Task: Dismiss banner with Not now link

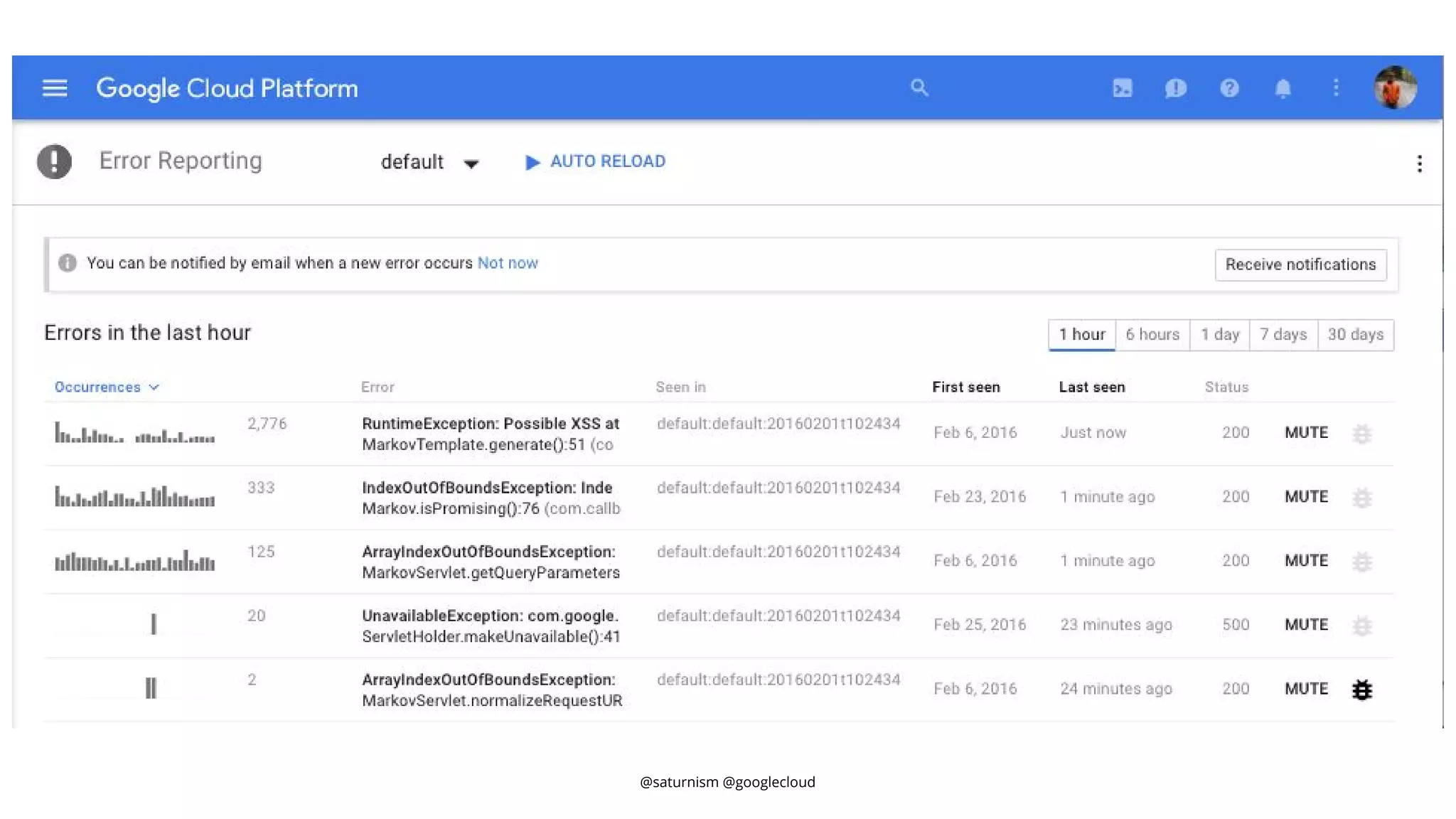Action: tap(508, 263)
